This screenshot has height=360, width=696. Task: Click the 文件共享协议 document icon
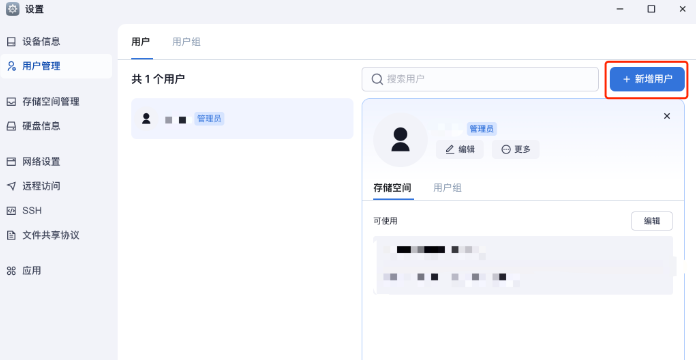coord(11,235)
